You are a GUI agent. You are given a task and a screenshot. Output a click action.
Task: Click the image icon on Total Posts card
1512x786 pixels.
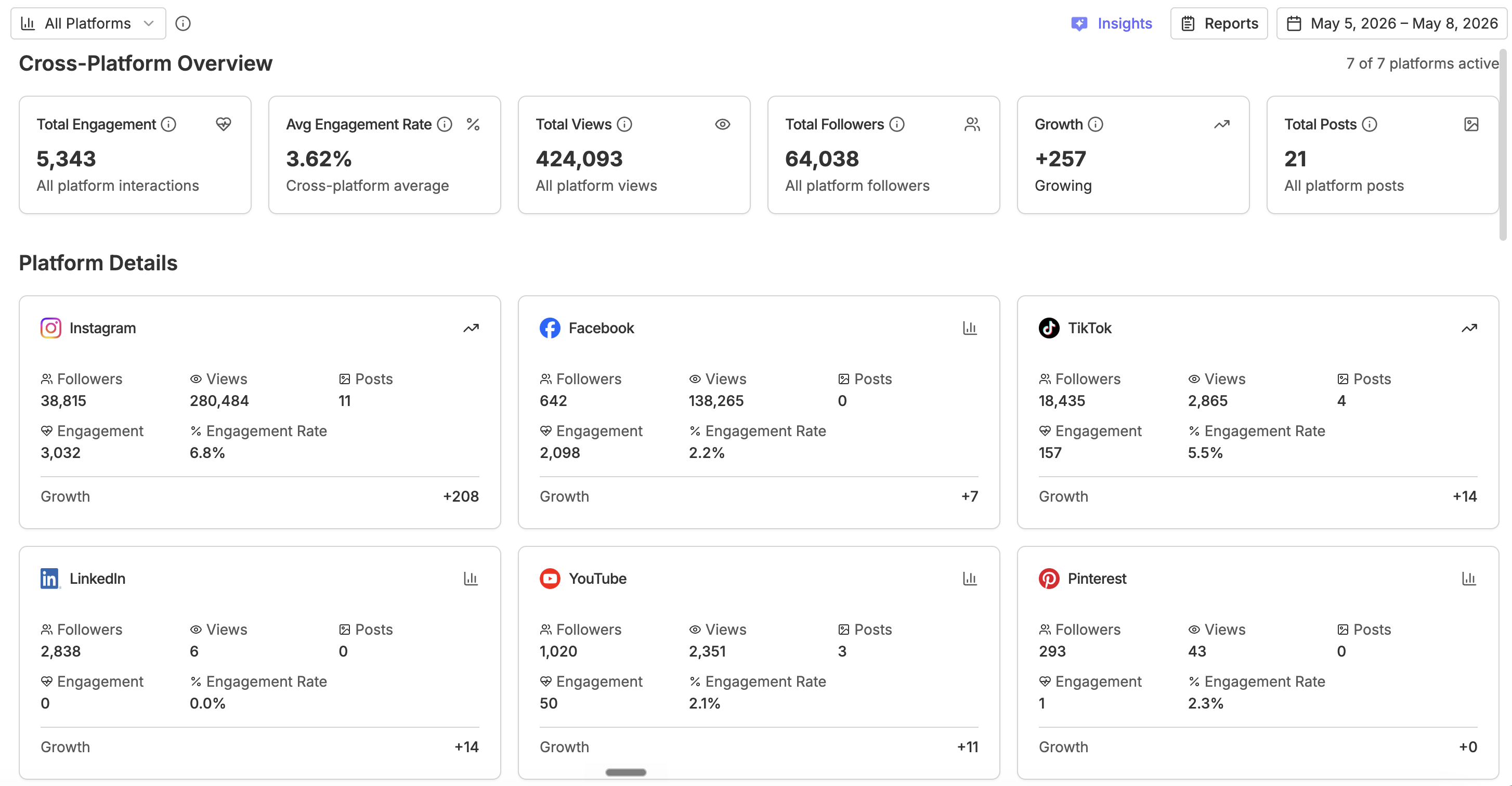pyautogui.click(x=1471, y=124)
